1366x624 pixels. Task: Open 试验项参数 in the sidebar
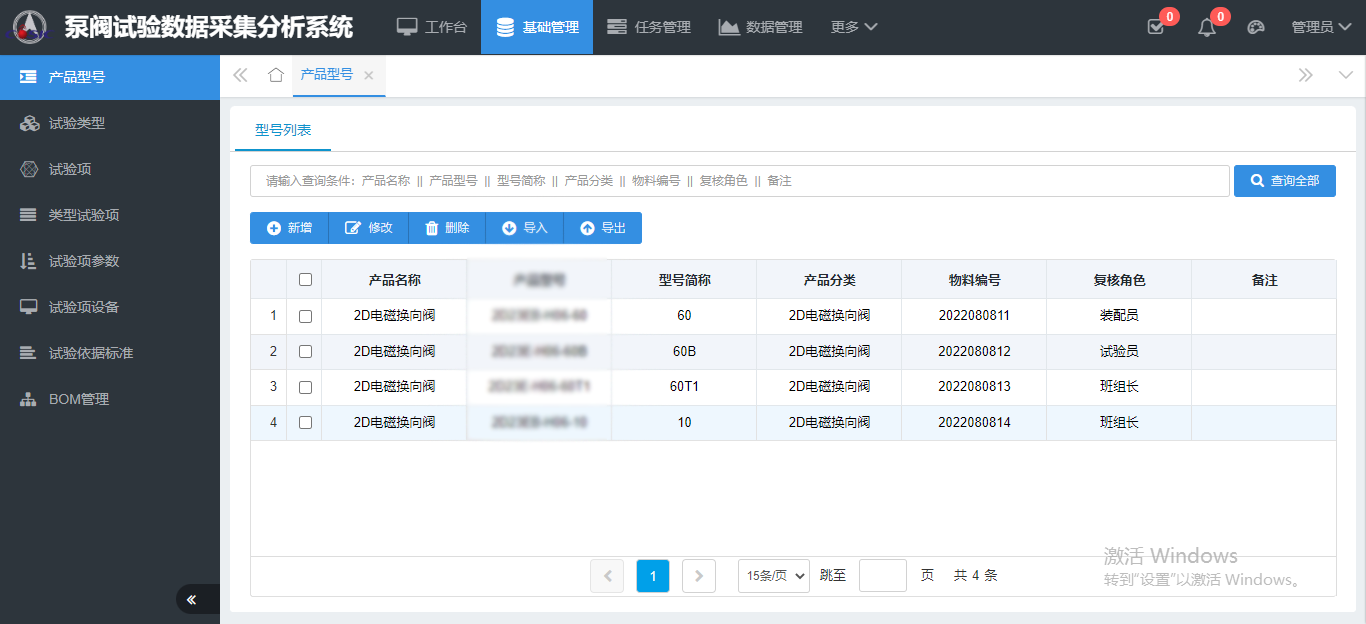point(84,261)
